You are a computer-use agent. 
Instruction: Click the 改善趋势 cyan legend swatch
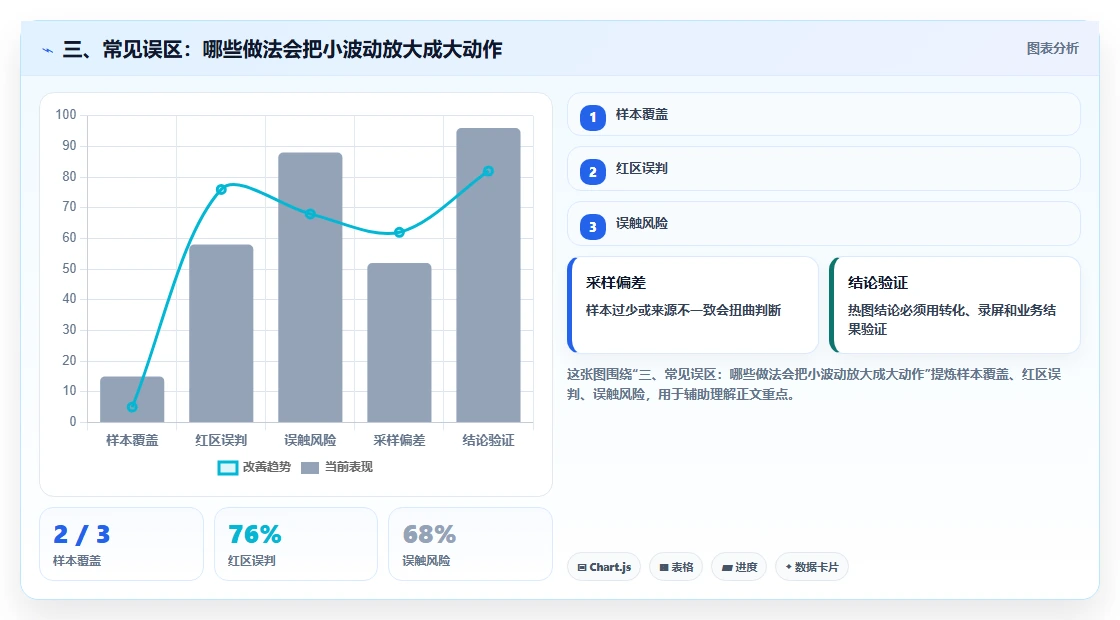pos(227,468)
